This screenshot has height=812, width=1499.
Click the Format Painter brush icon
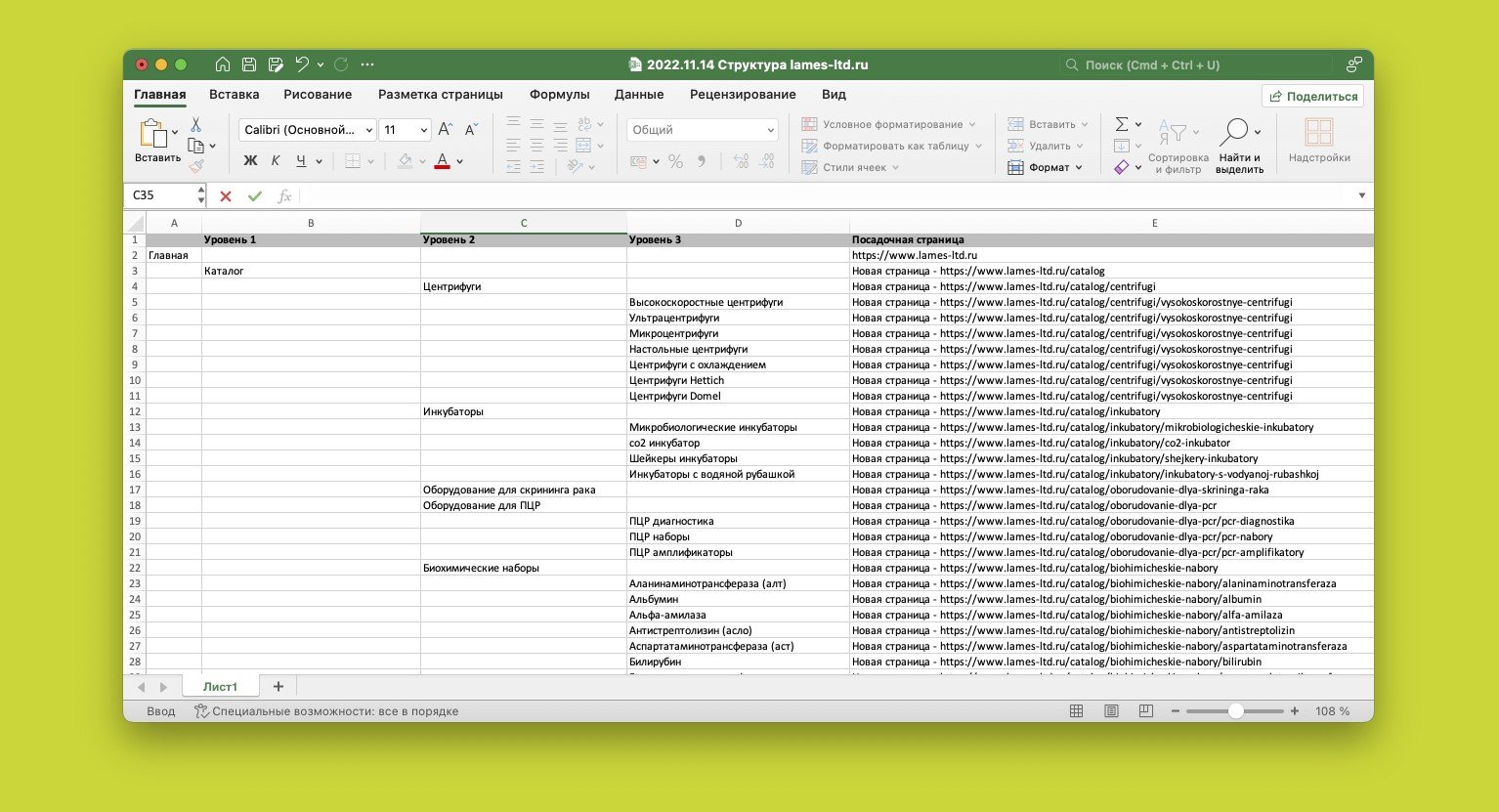point(195,167)
